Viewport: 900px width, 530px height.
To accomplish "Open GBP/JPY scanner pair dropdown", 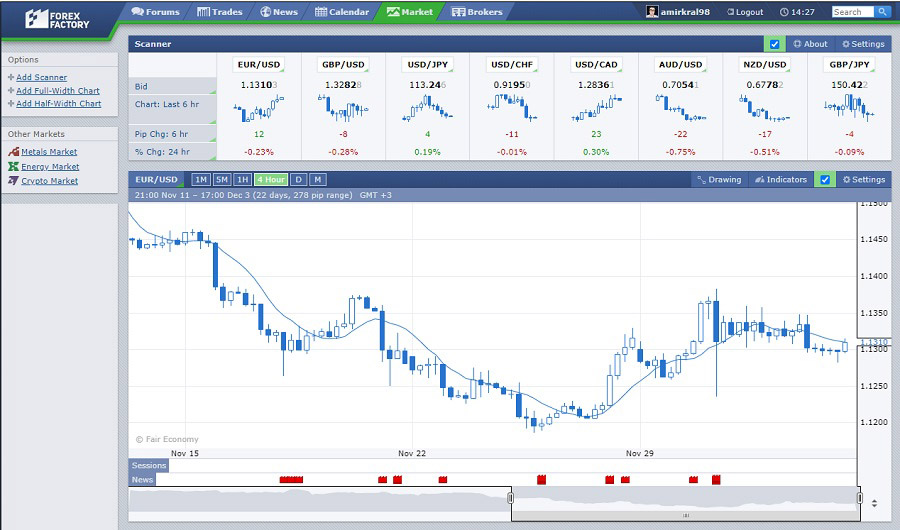I will coord(849,64).
